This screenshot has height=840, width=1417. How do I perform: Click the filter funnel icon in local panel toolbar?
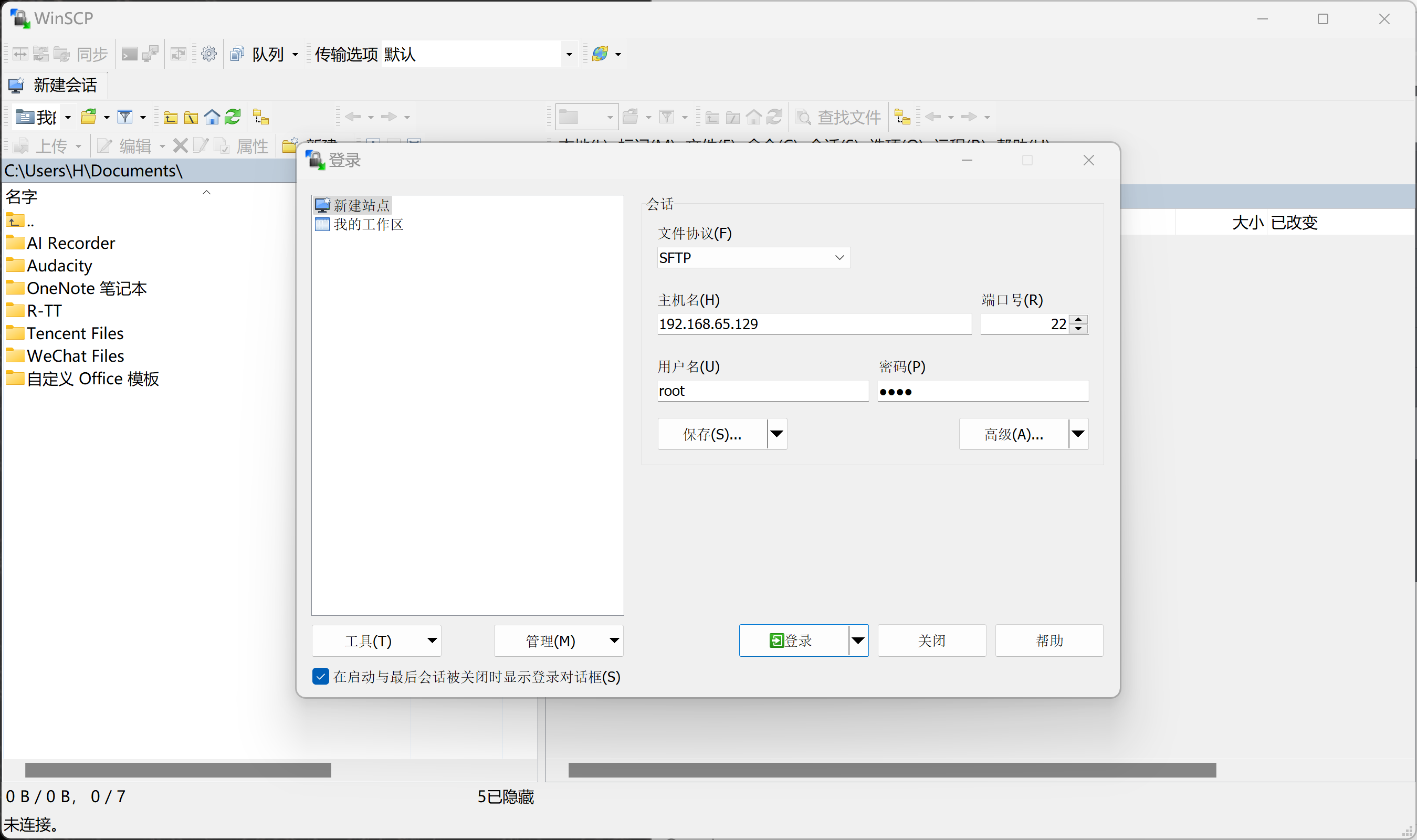pos(124,117)
